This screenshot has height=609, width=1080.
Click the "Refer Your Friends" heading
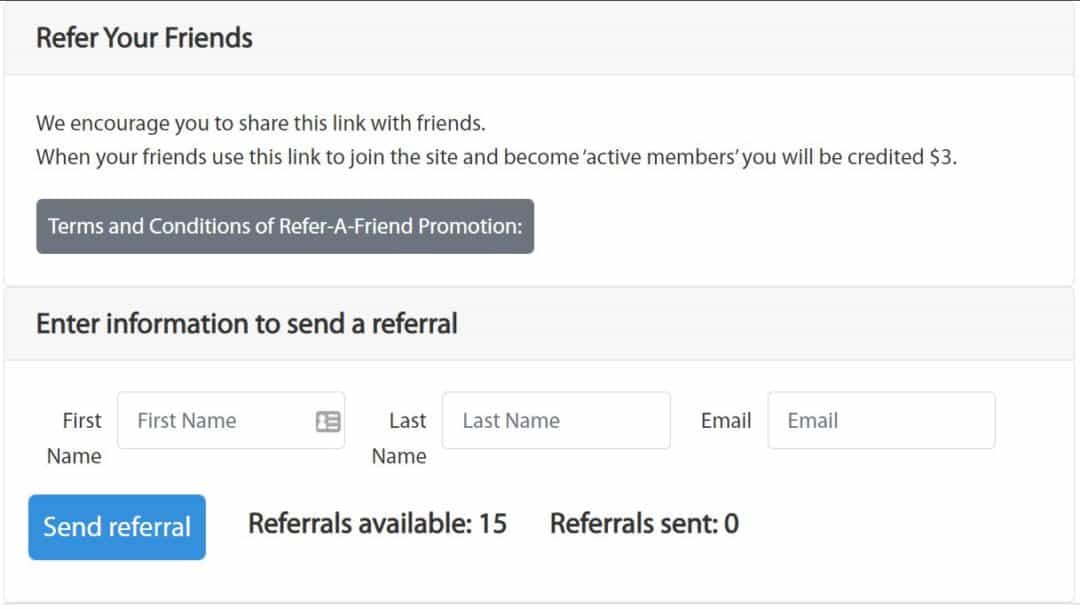point(144,38)
